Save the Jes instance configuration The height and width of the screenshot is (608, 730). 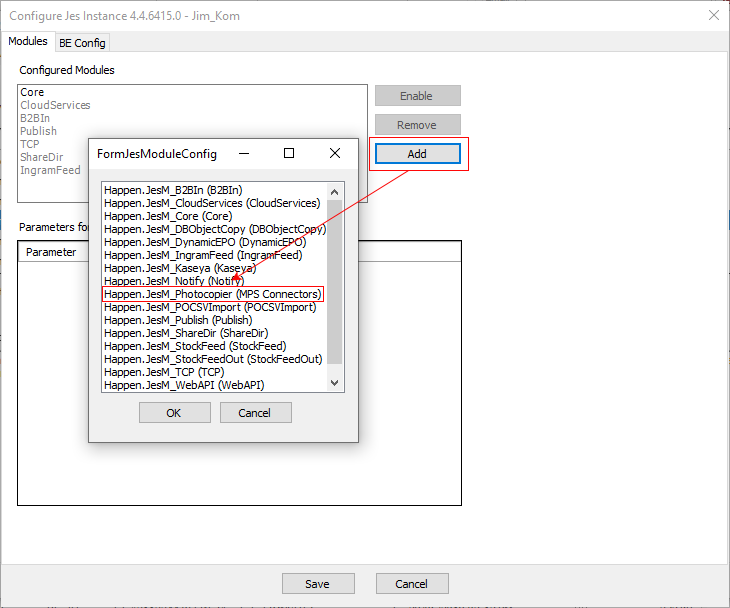point(318,584)
